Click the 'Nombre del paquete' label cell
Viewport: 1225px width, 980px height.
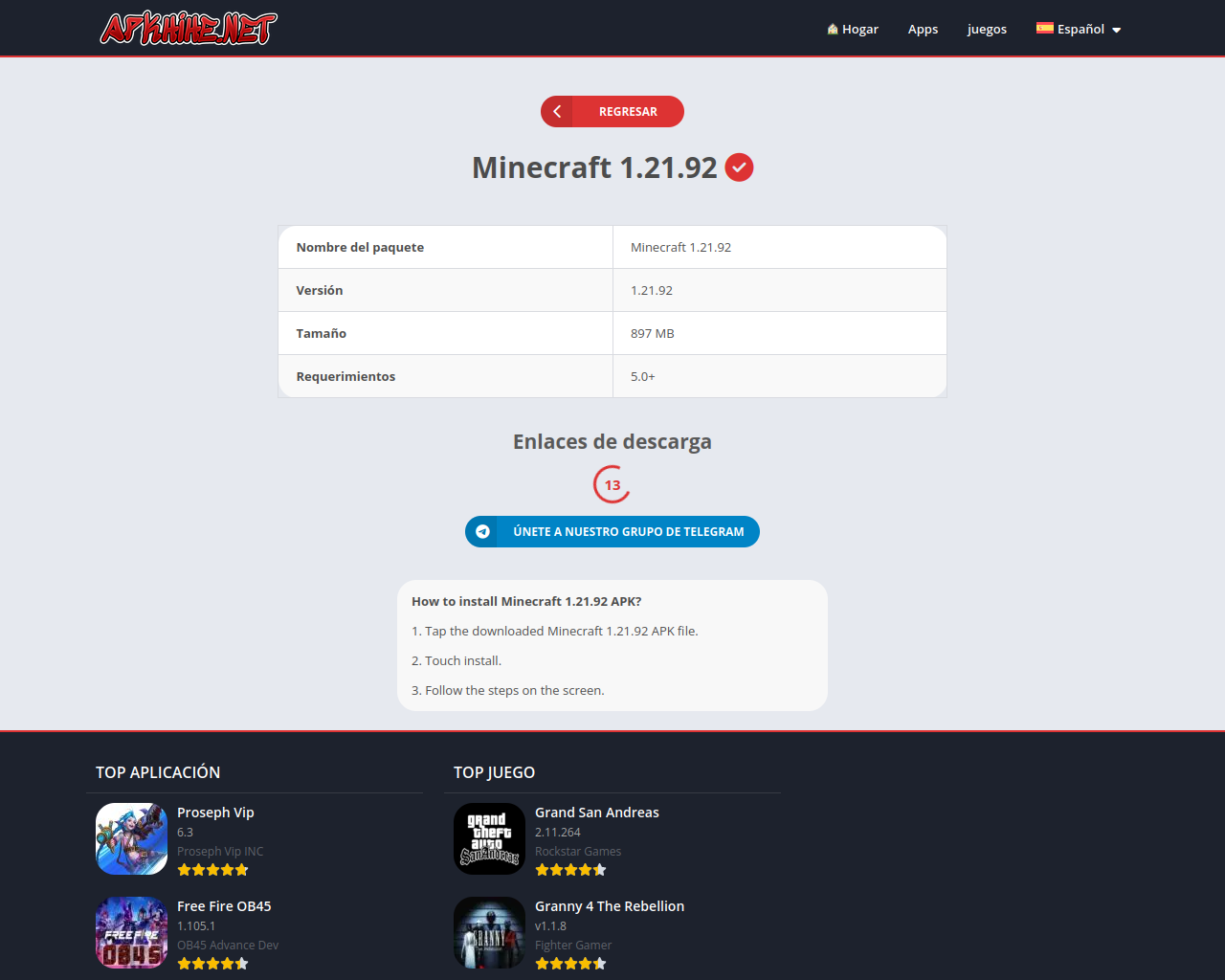446,247
